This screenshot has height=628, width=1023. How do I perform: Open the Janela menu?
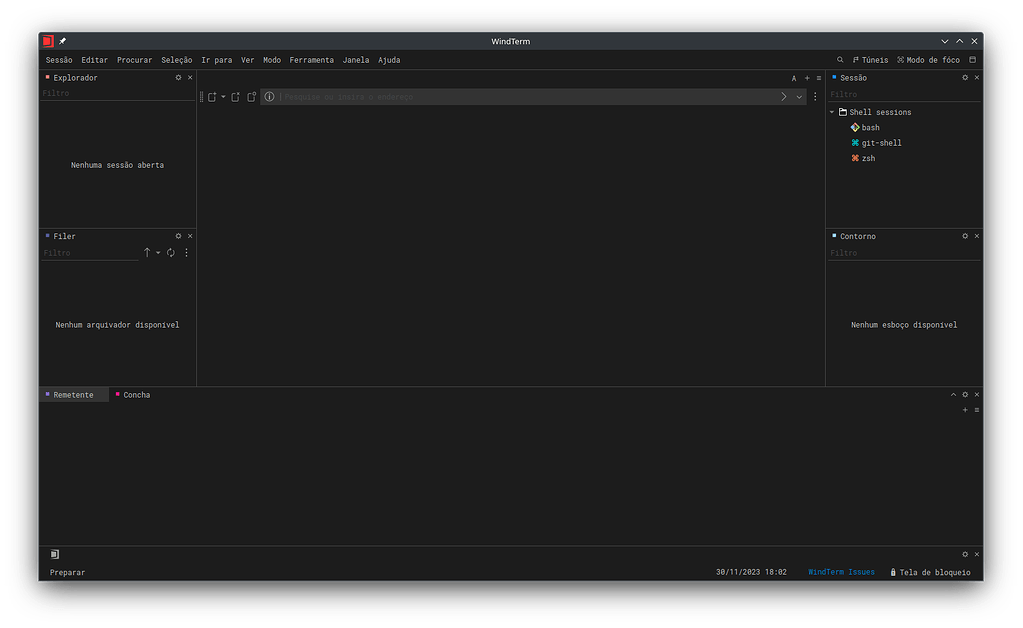pyautogui.click(x=356, y=60)
